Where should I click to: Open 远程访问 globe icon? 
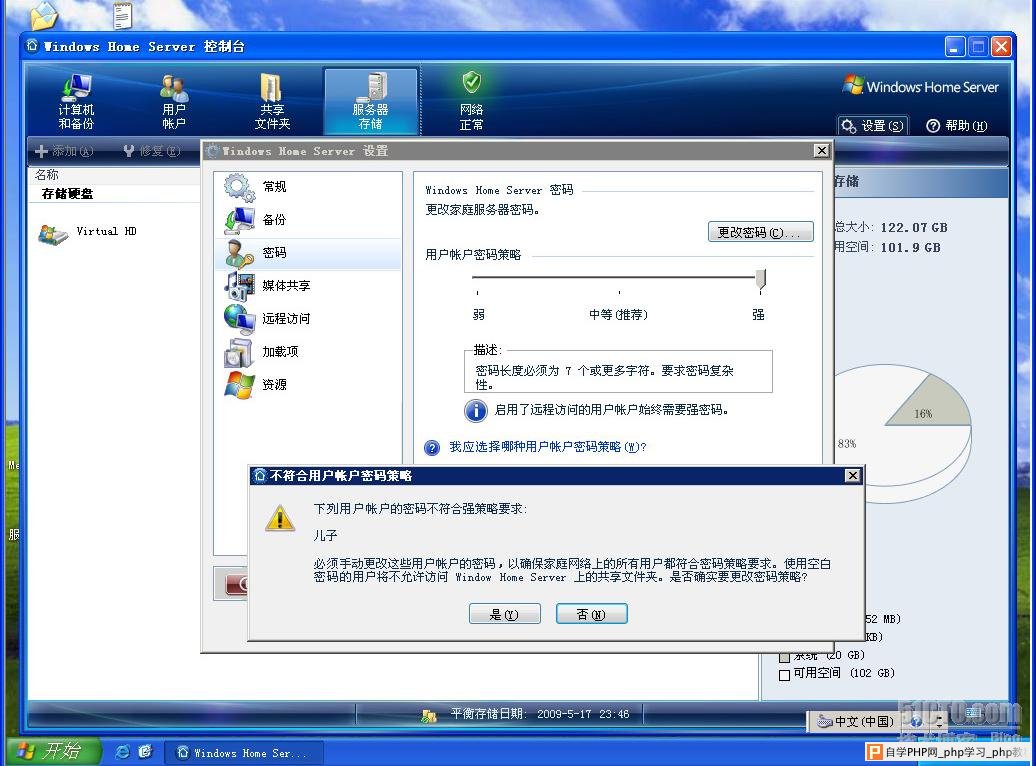(239, 319)
